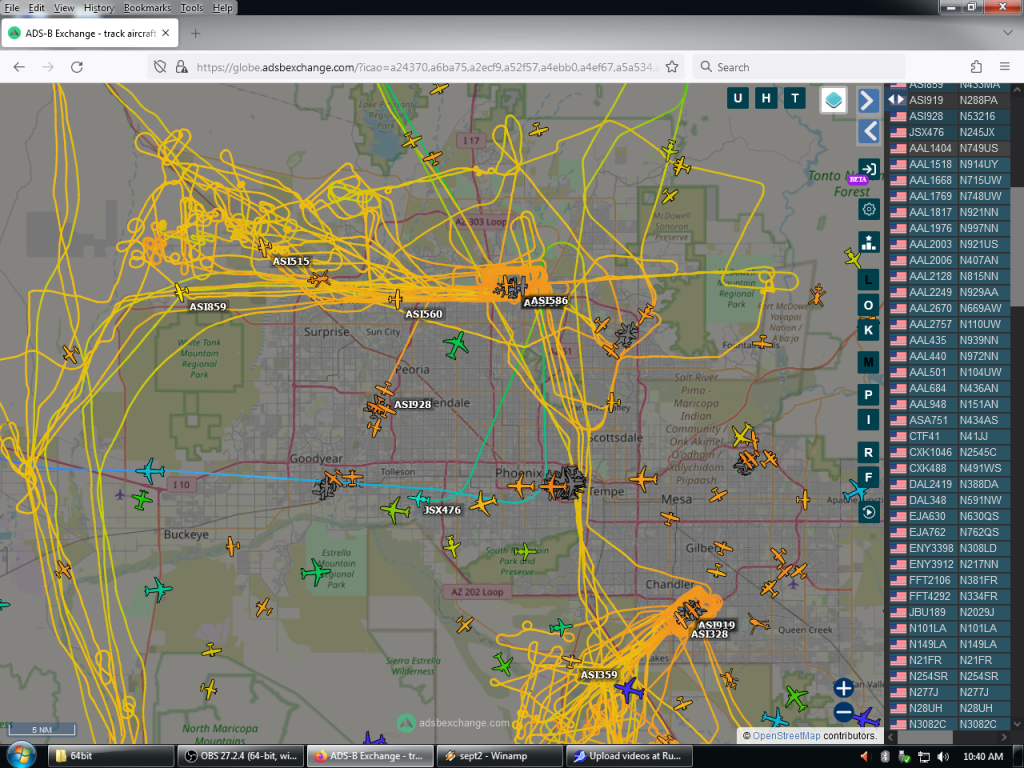Toggle the K map button
This screenshot has height=768, width=1024.
pyautogui.click(x=868, y=330)
